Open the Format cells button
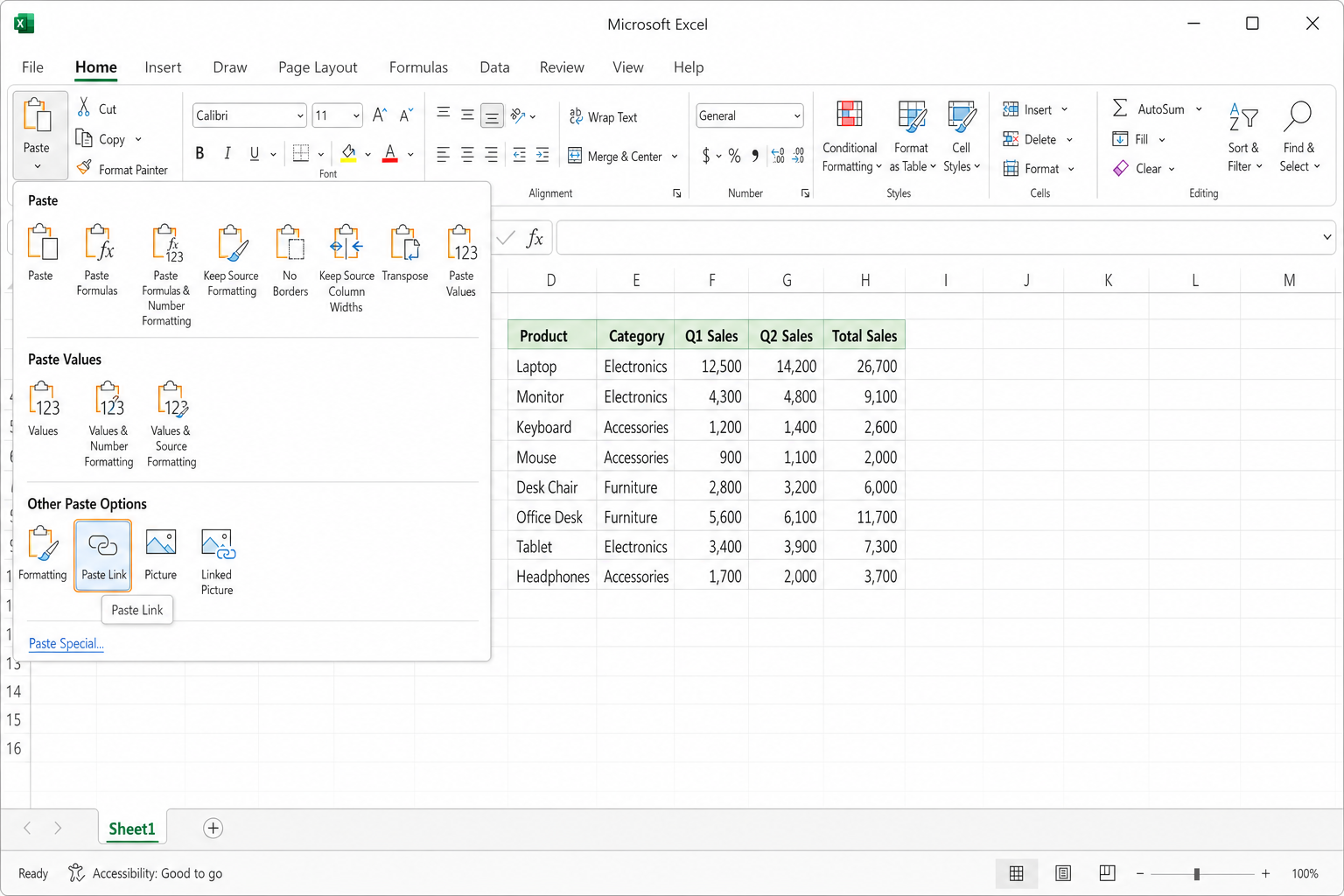This screenshot has height=896, width=1344. click(1039, 169)
